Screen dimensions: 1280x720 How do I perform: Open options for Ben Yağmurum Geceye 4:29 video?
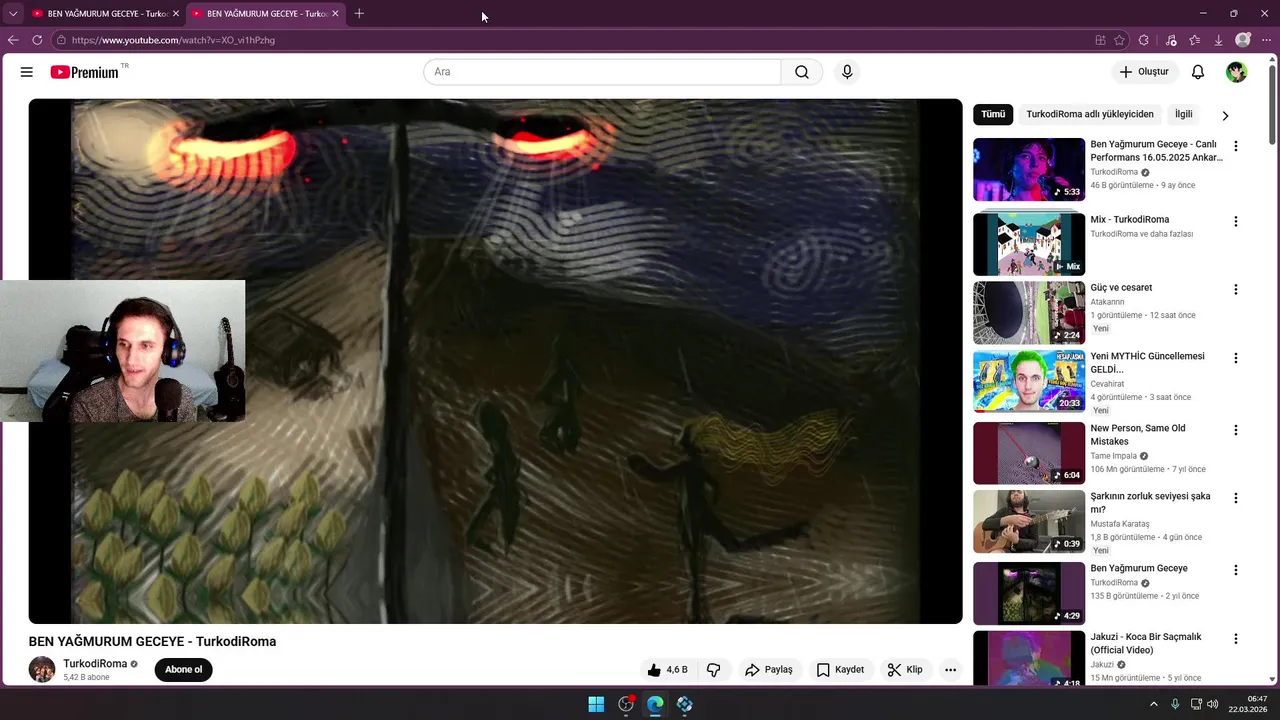pos(1235,570)
